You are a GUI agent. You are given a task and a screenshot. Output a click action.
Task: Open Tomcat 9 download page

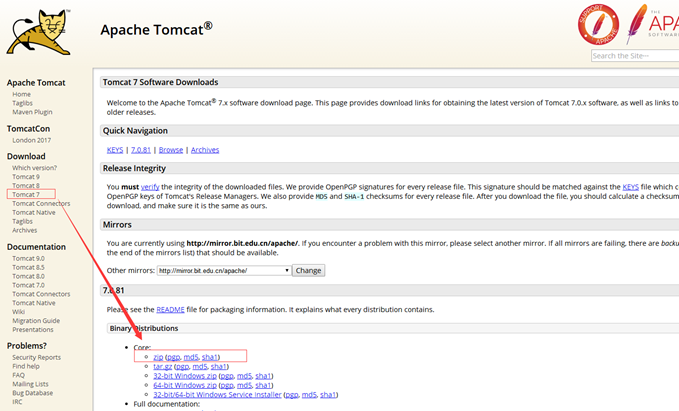[26, 177]
